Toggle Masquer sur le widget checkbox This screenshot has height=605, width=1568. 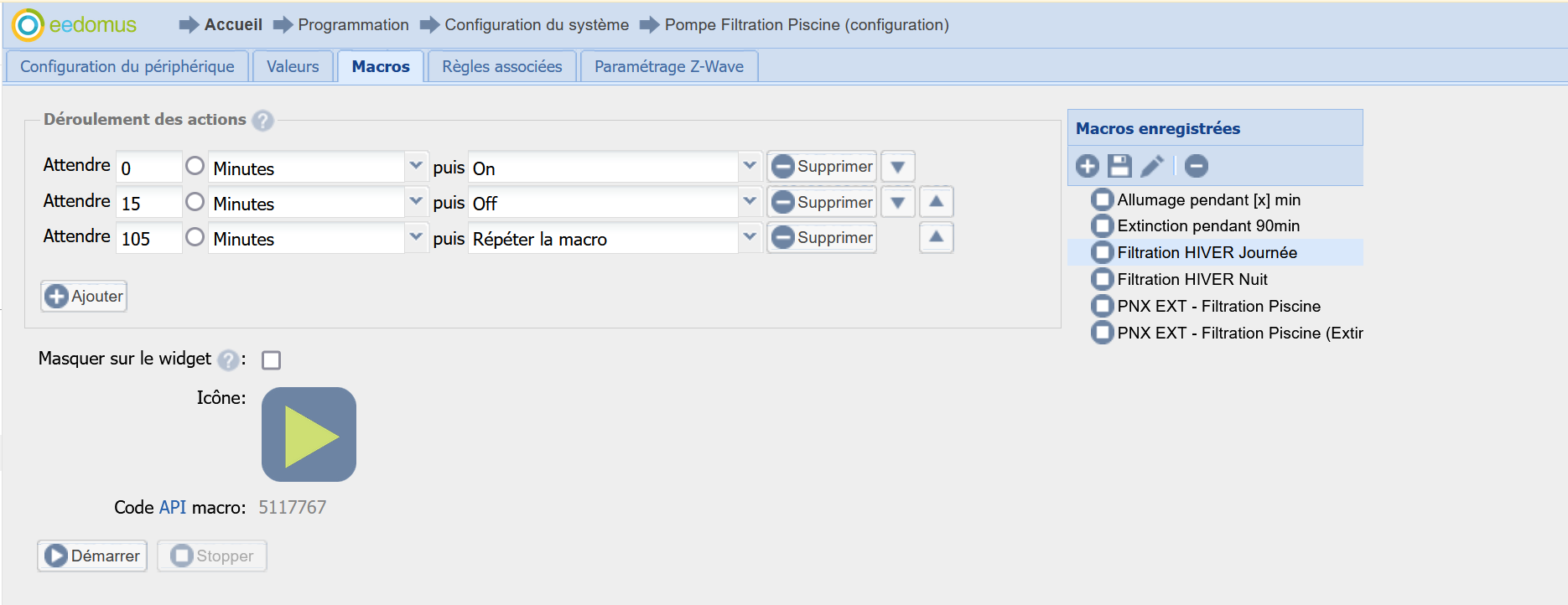271,360
